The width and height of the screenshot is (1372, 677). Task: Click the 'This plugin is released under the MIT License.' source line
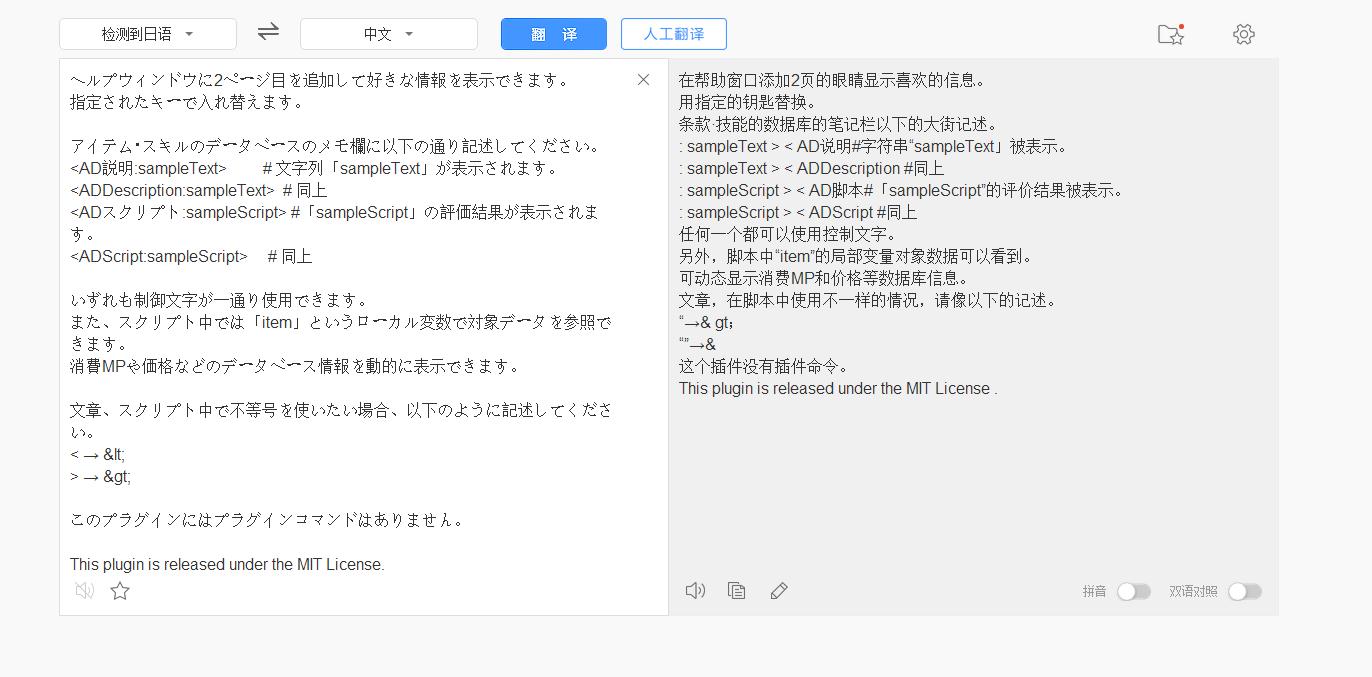tap(227, 564)
